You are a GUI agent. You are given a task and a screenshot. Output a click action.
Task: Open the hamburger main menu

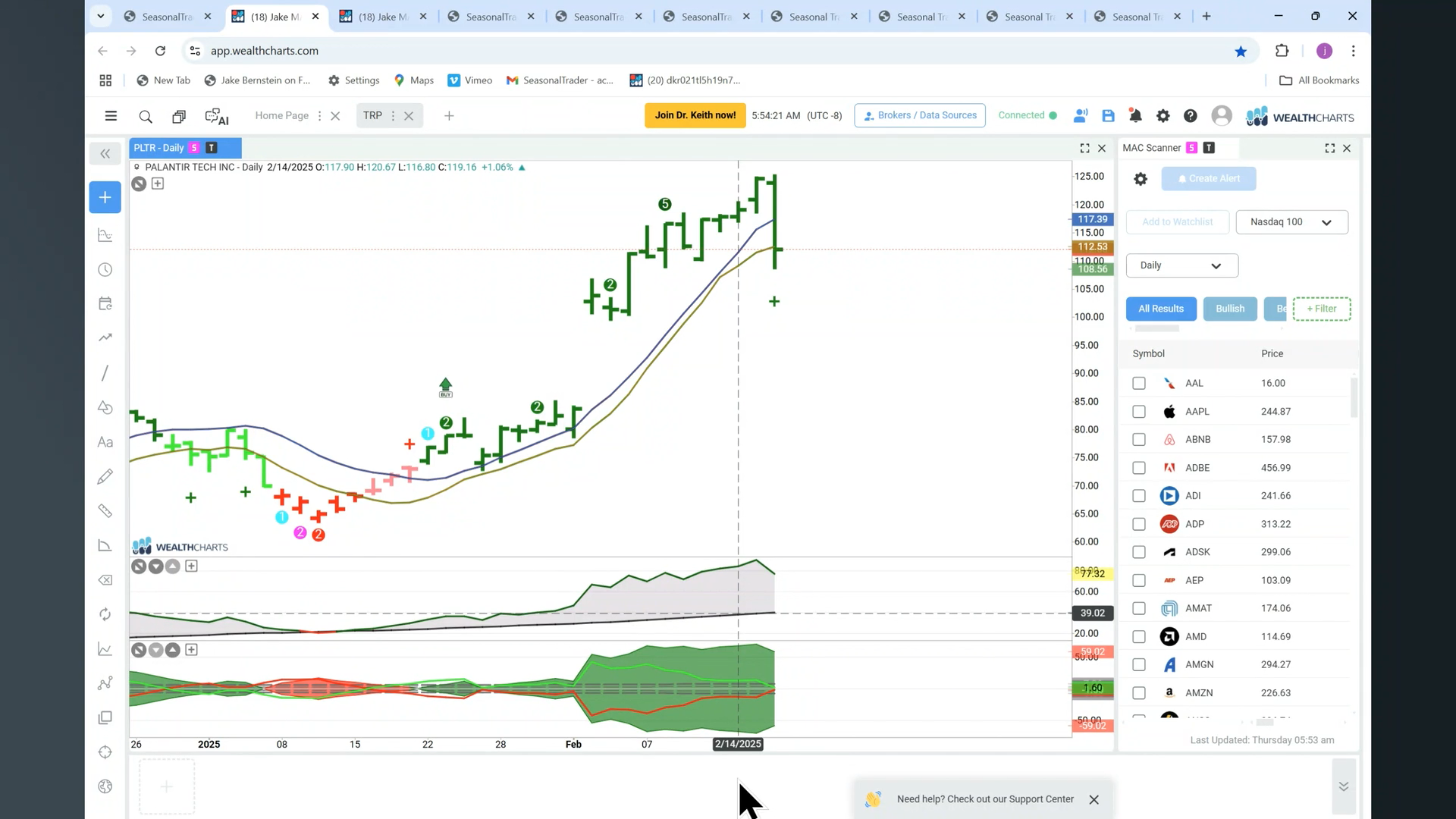(111, 116)
